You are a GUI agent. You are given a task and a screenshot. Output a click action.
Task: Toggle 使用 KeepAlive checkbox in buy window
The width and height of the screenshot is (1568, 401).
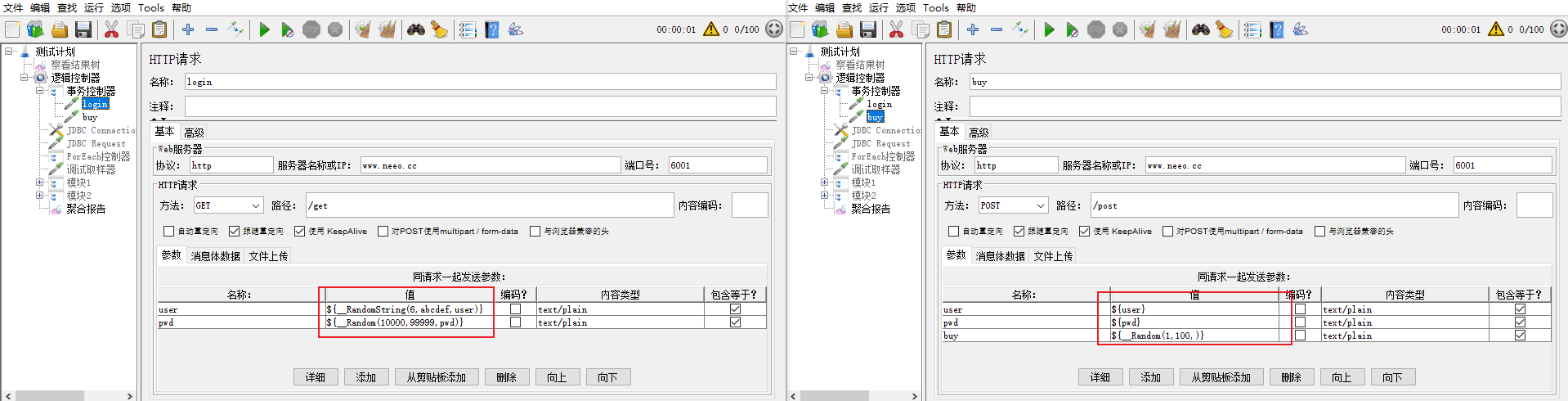[1085, 231]
